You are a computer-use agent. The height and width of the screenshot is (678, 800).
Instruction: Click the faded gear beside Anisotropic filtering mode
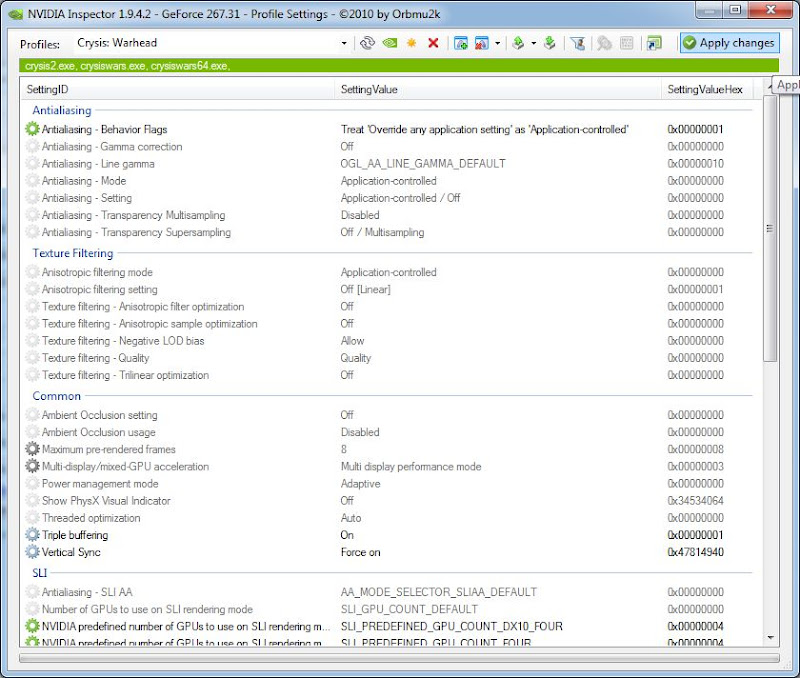click(x=32, y=272)
